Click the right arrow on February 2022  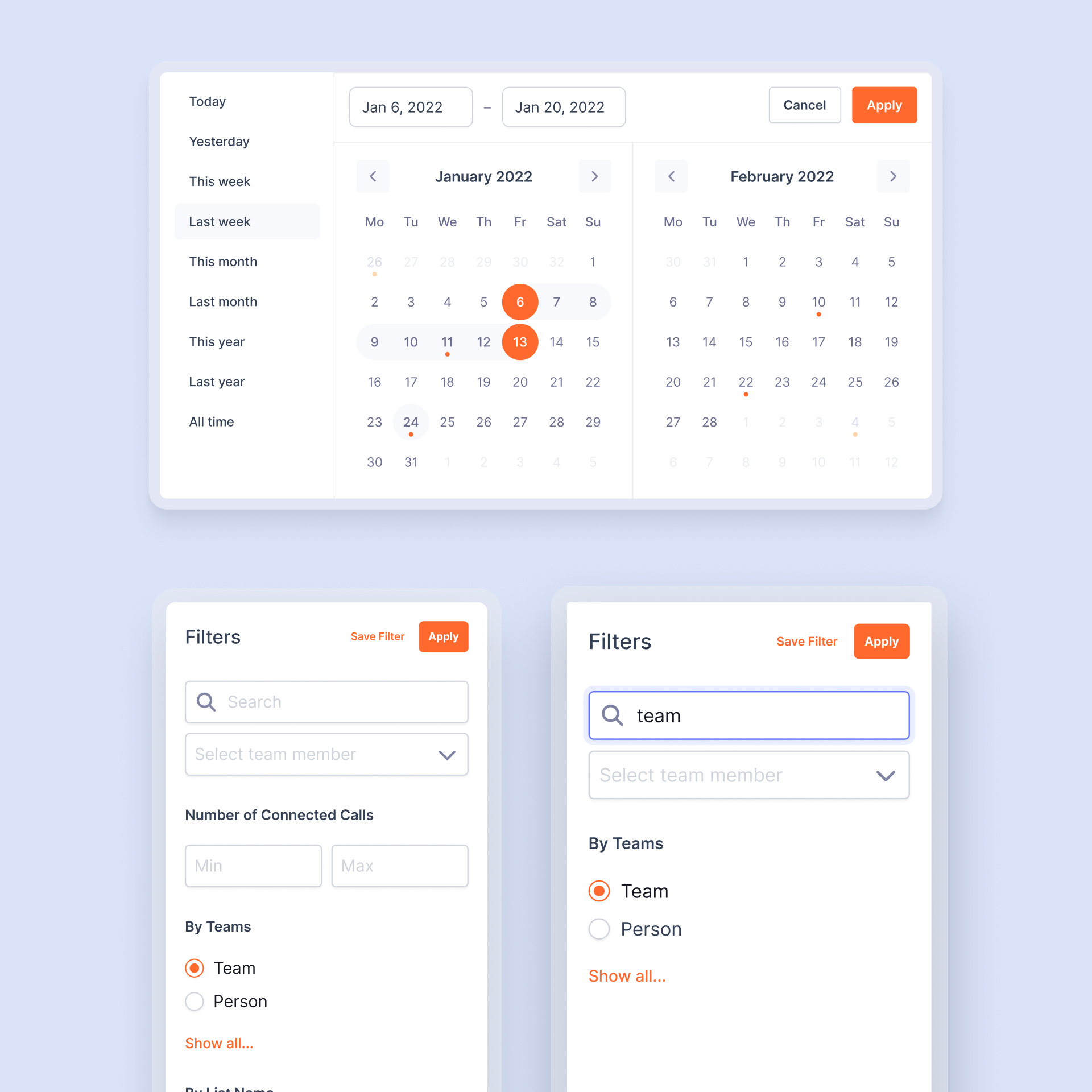pos(893,177)
